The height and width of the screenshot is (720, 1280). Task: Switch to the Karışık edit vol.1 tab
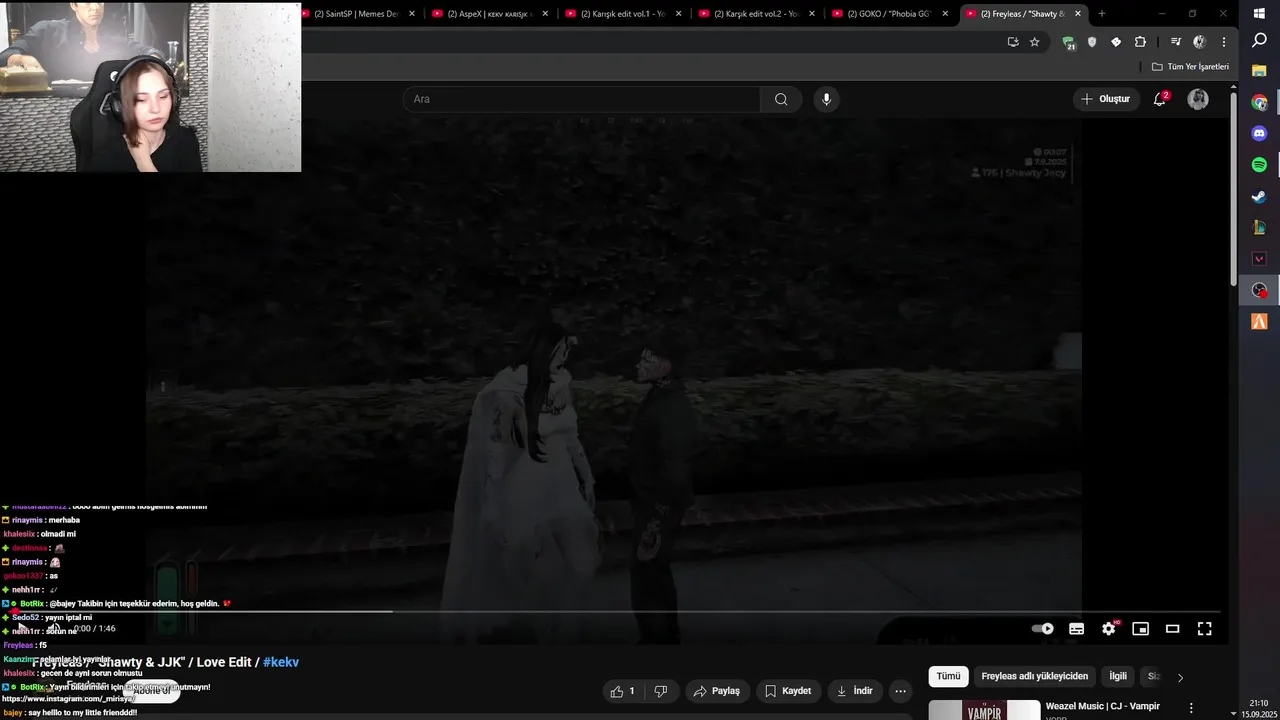click(x=623, y=14)
